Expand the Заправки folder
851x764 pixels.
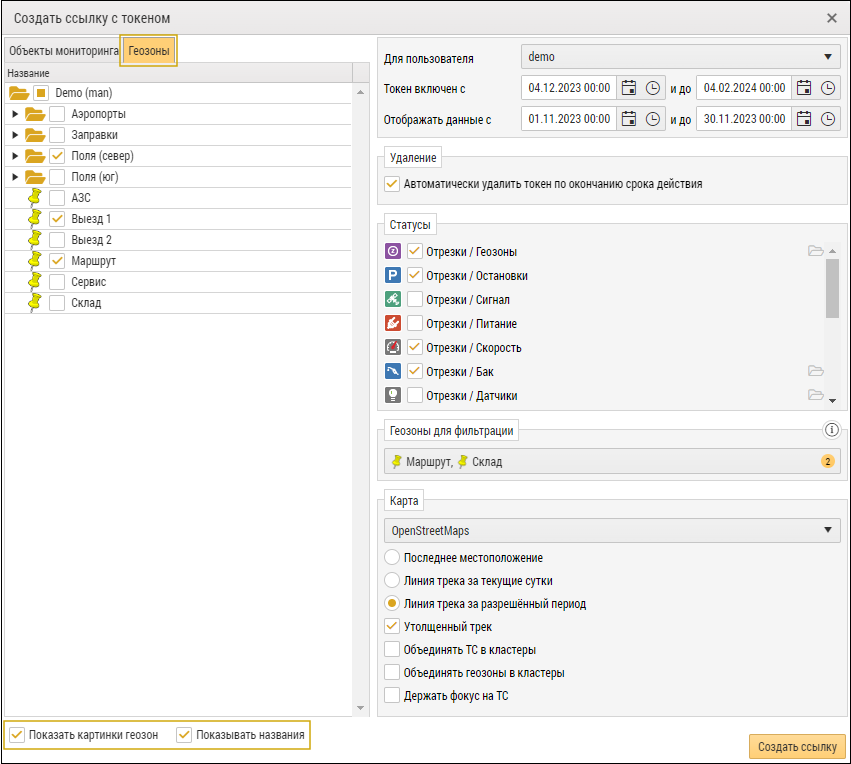(15, 135)
